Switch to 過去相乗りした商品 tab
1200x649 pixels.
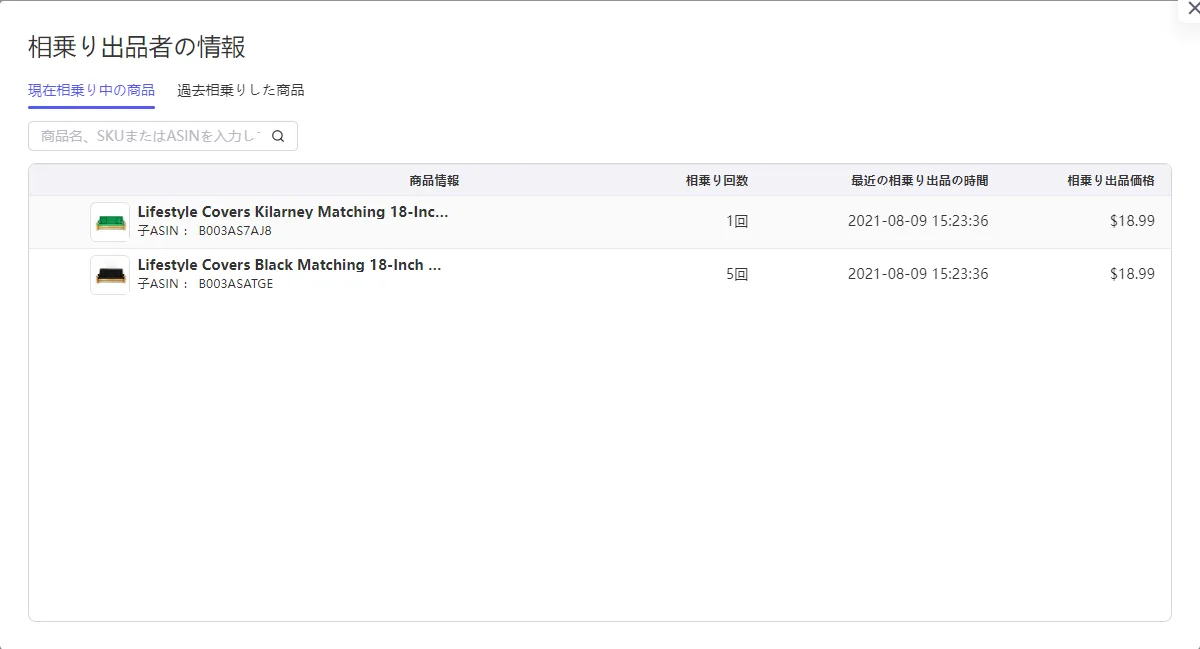click(241, 90)
